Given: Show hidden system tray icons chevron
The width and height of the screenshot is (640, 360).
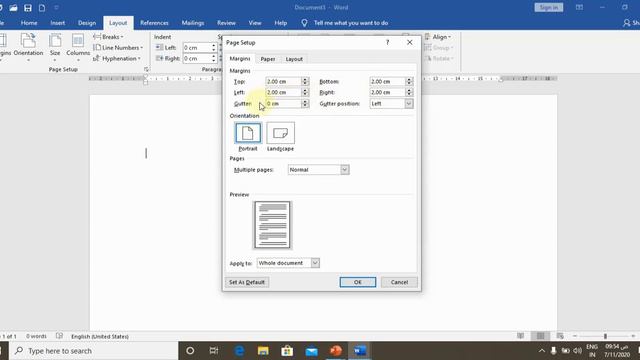Looking at the screenshot, I should pos(542,351).
